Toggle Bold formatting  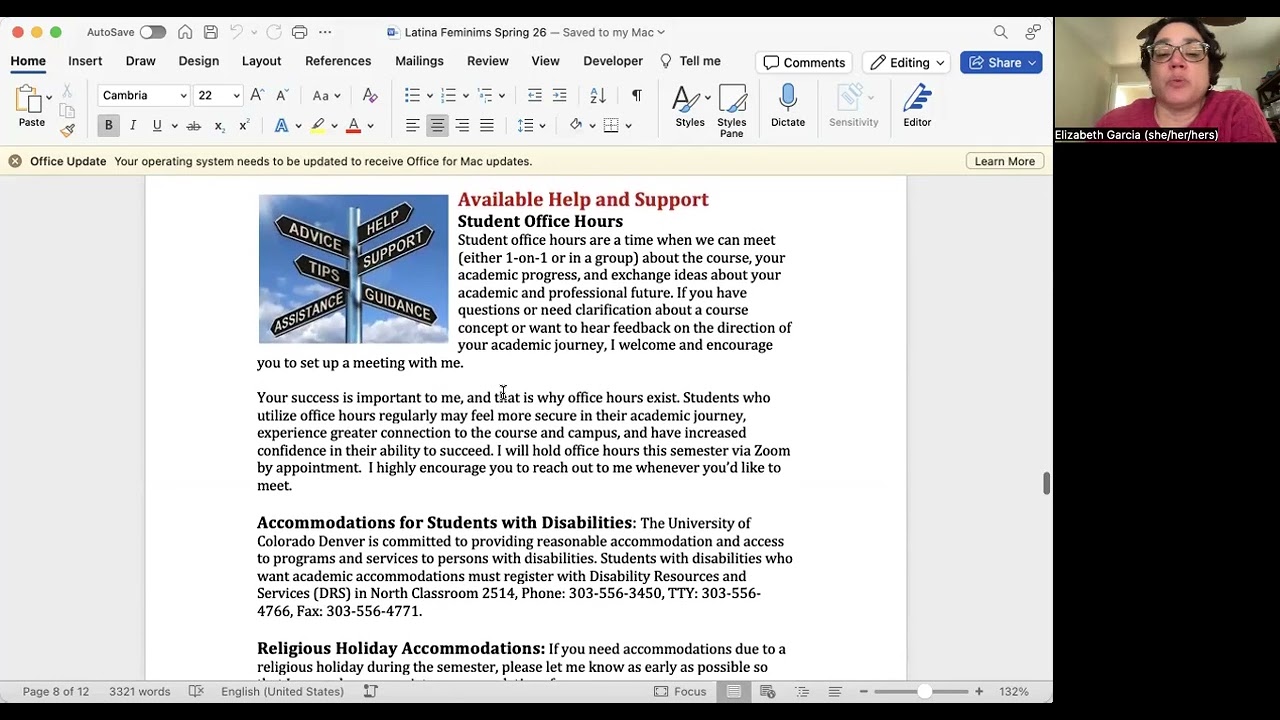coord(108,125)
